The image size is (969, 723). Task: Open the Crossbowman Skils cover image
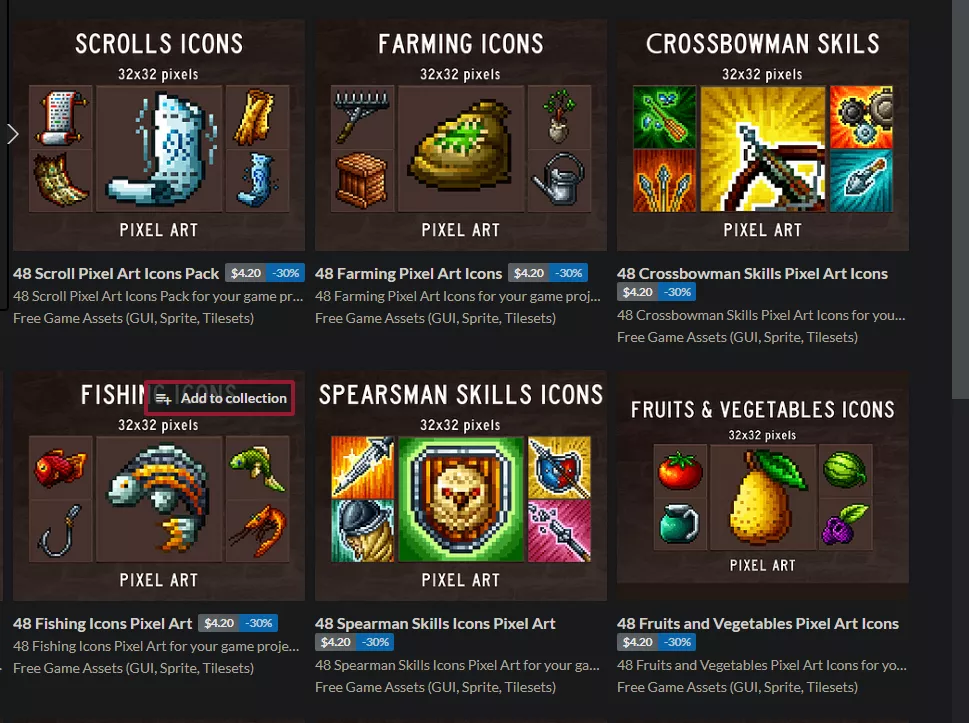point(763,135)
